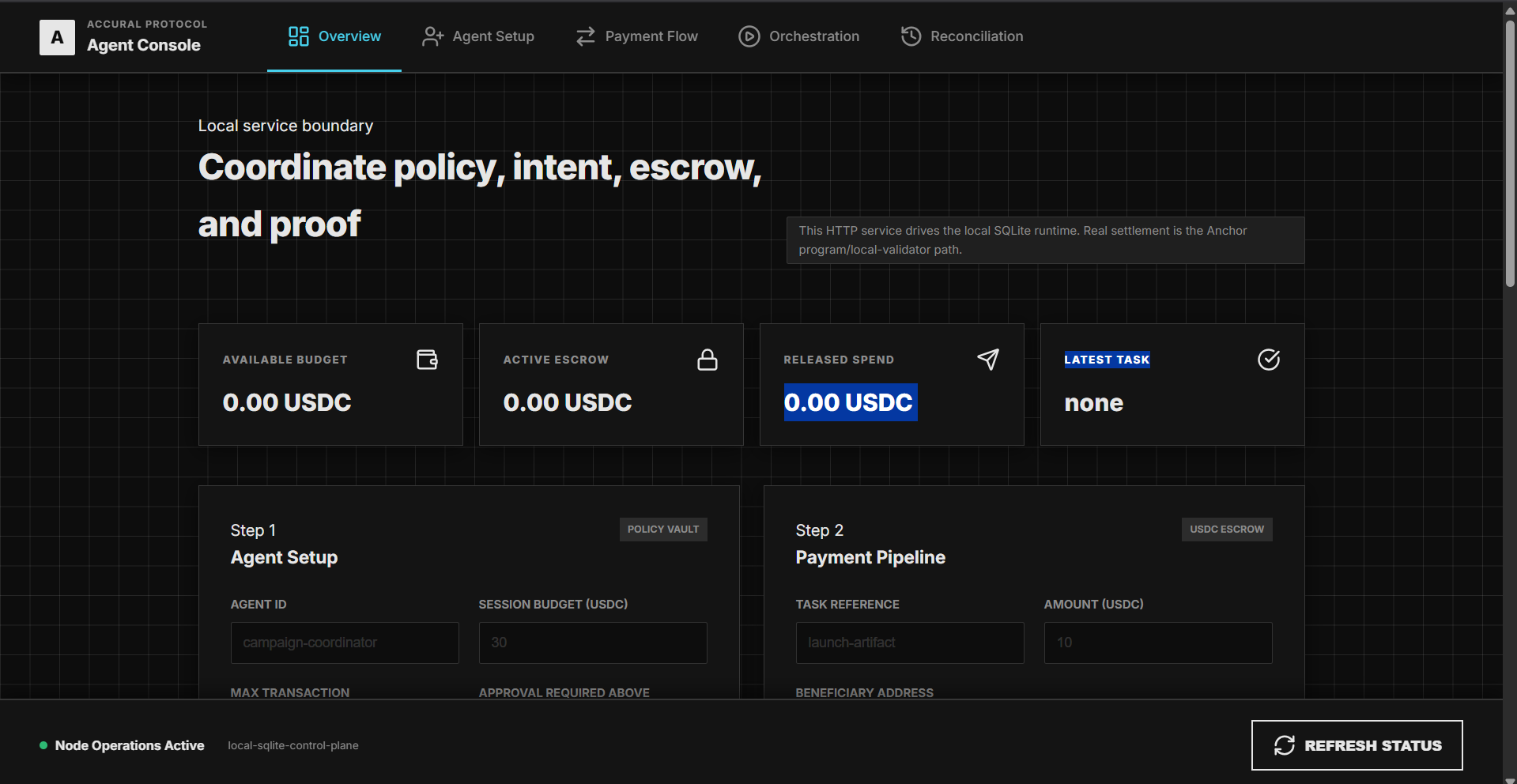Click the checkmark circle icon in Latest Task

pos(1269,360)
